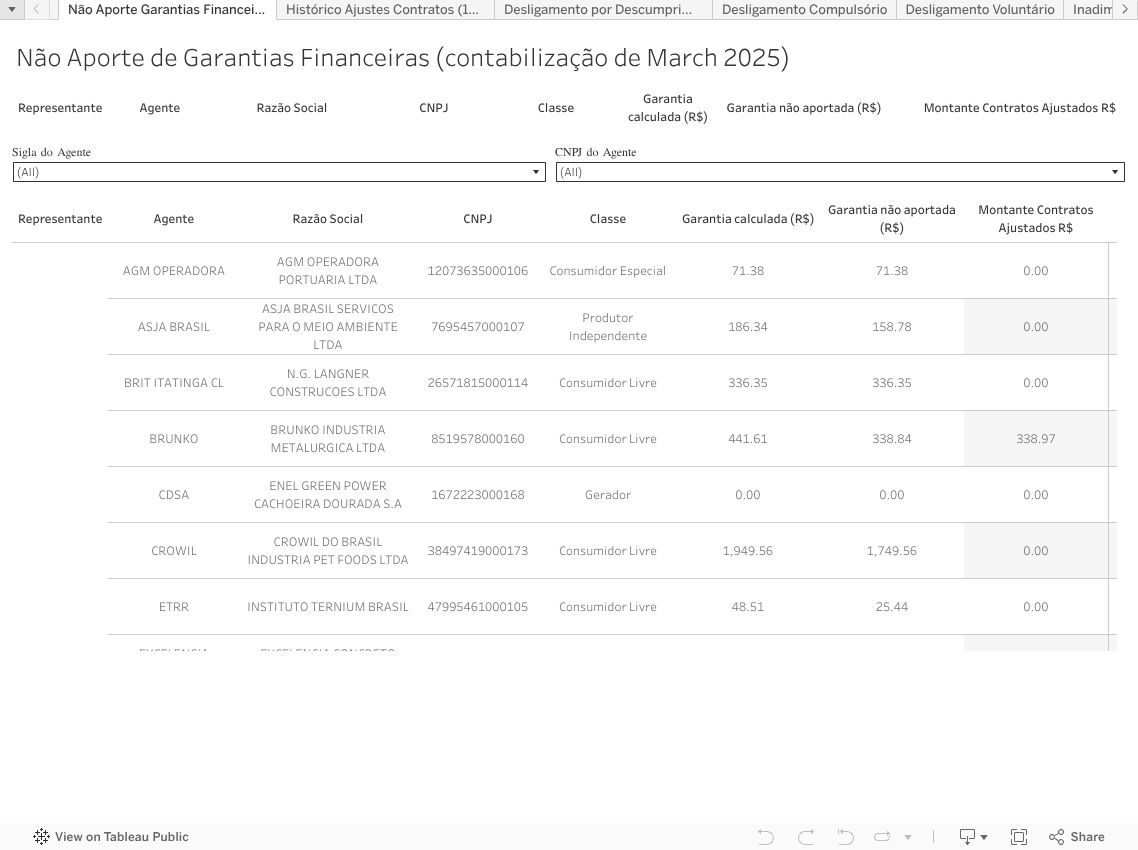The height and width of the screenshot is (850, 1138).
Task: Open the Download menu icon
Action: tap(973, 836)
